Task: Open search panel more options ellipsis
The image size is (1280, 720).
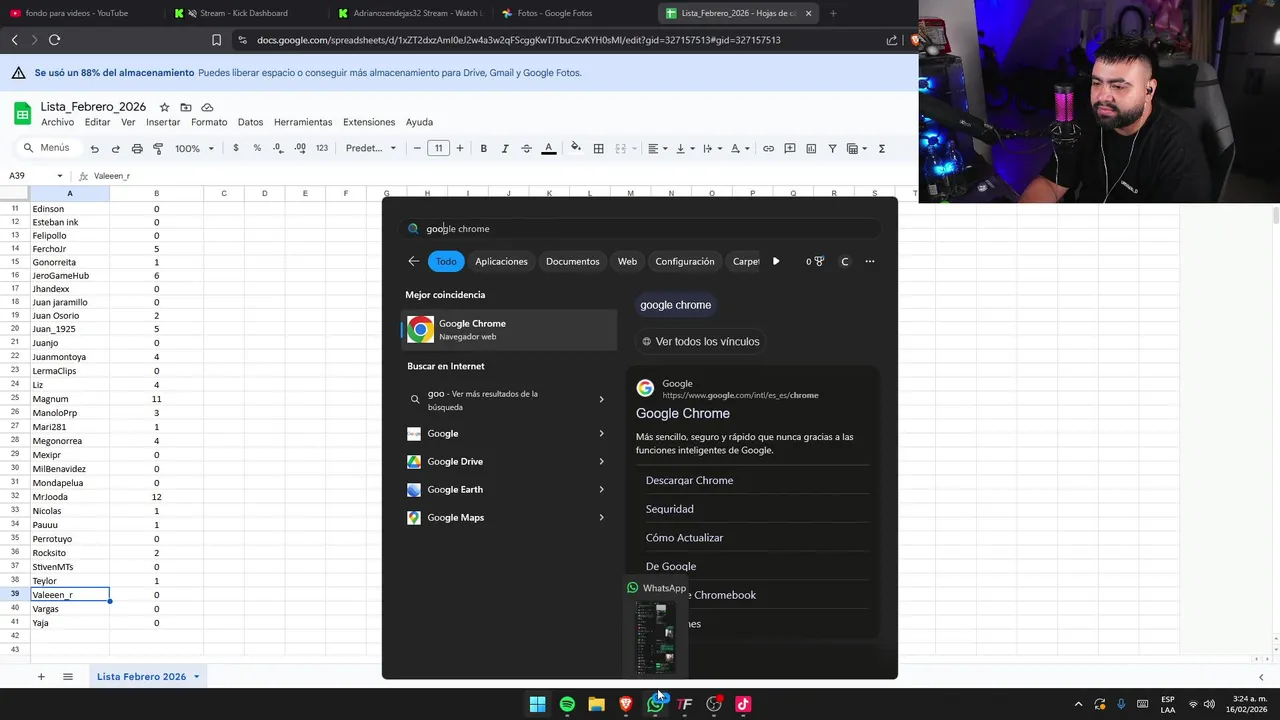Action: tap(869, 261)
